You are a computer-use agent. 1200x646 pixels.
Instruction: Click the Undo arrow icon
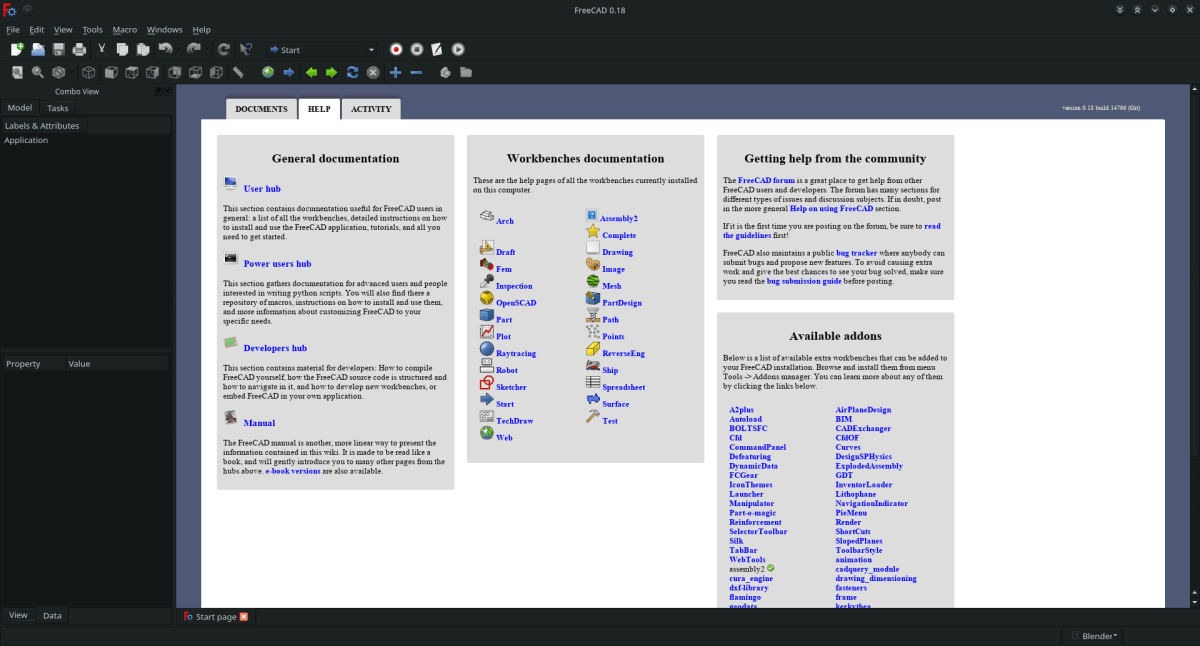[165, 49]
